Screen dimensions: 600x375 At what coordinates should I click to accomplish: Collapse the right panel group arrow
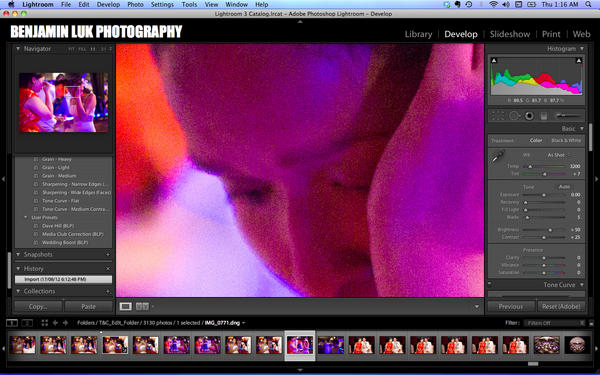[x=596, y=179]
